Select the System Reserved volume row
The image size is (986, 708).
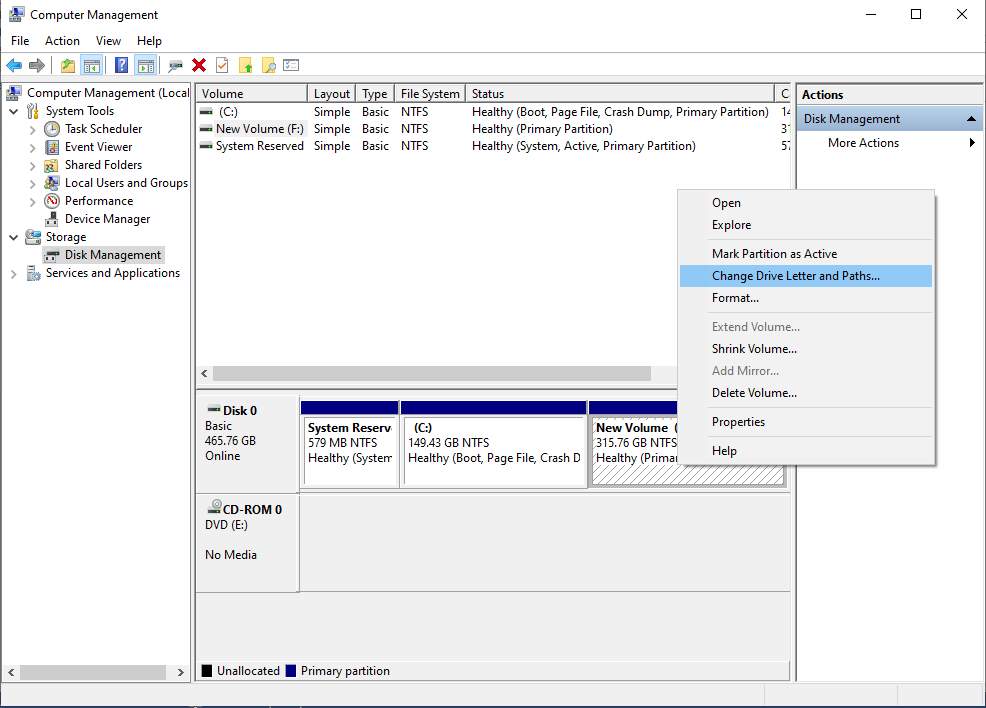point(493,146)
